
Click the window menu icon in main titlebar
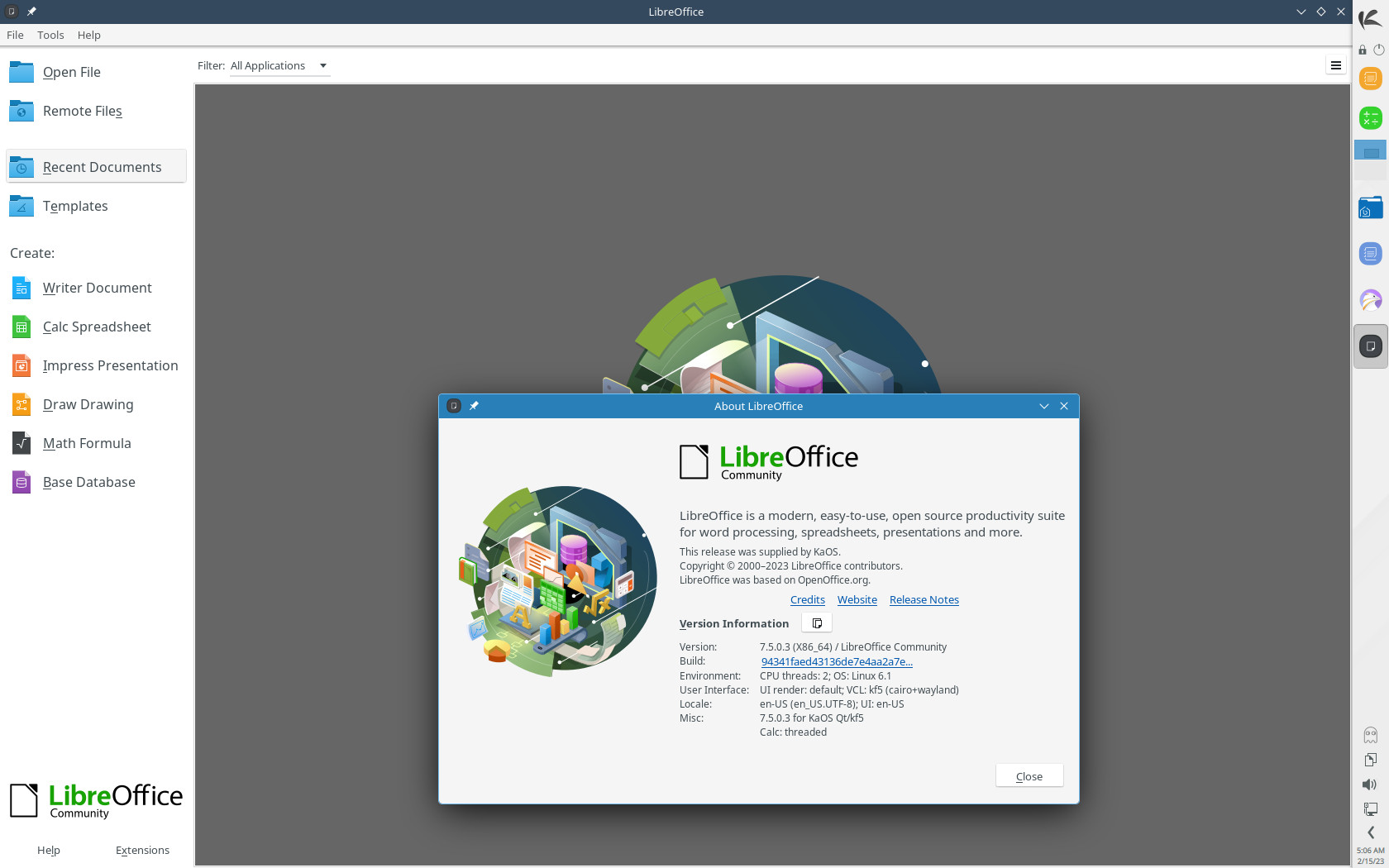coord(12,12)
